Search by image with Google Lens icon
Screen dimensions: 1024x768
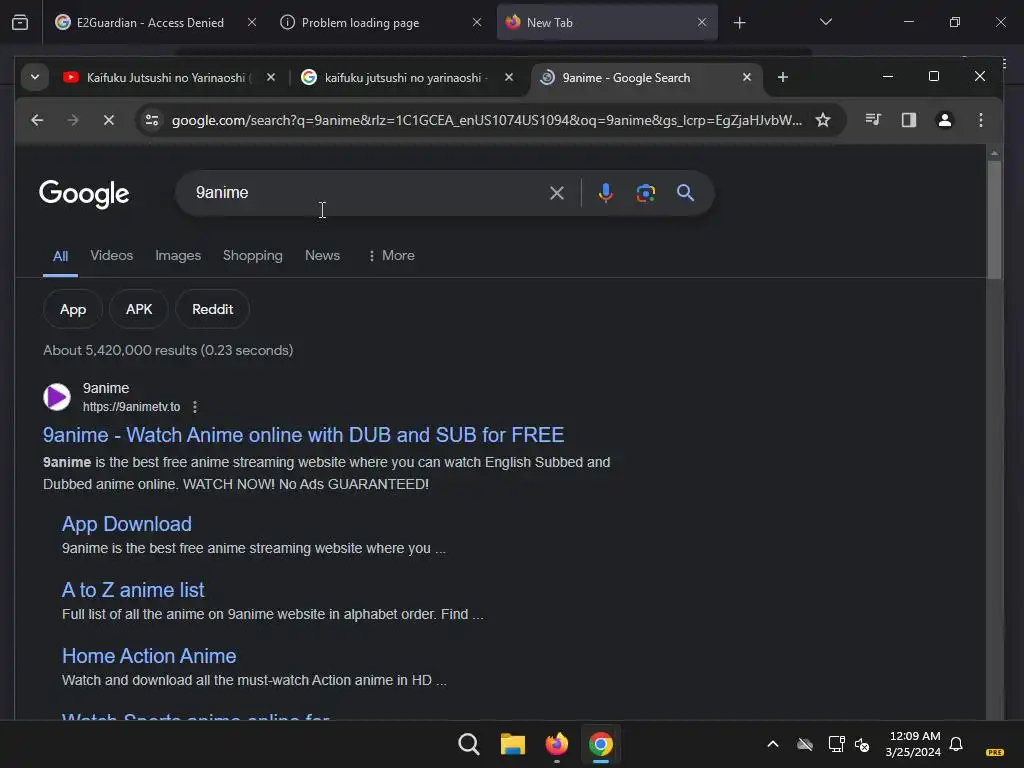click(645, 193)
